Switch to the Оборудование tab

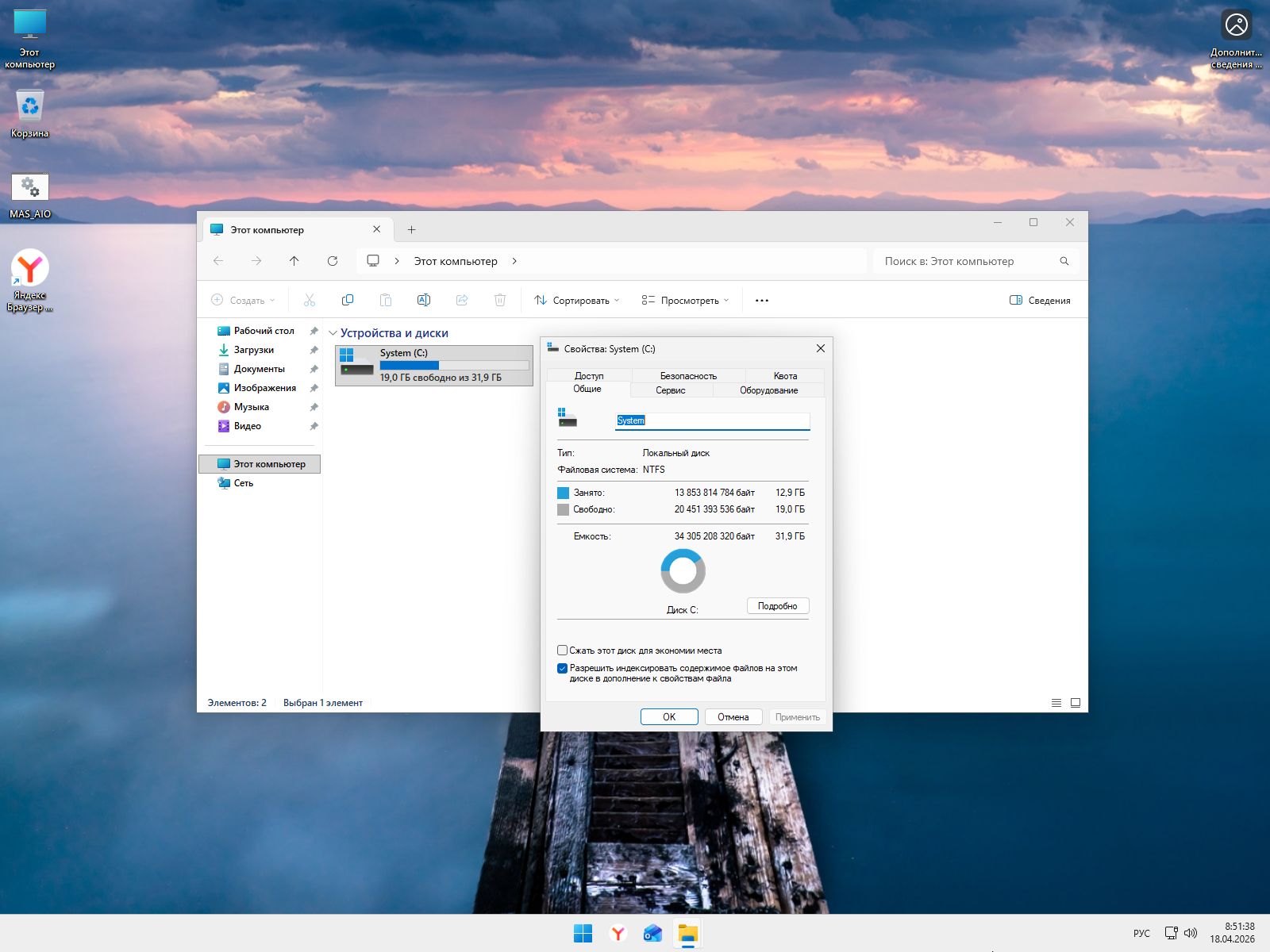[x=768, y=390]
